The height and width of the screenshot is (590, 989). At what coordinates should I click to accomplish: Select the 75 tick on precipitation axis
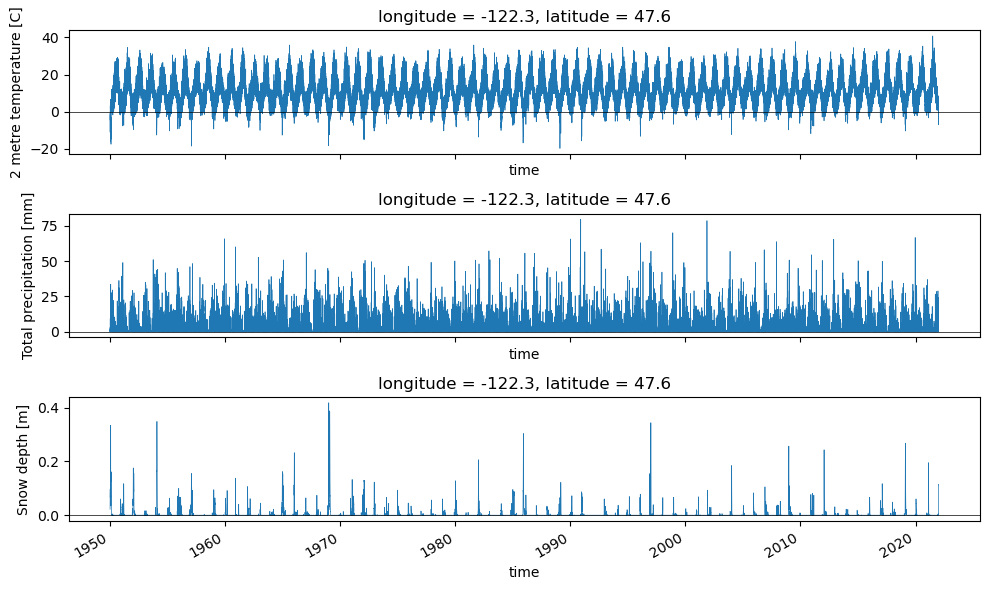(51, 227)
